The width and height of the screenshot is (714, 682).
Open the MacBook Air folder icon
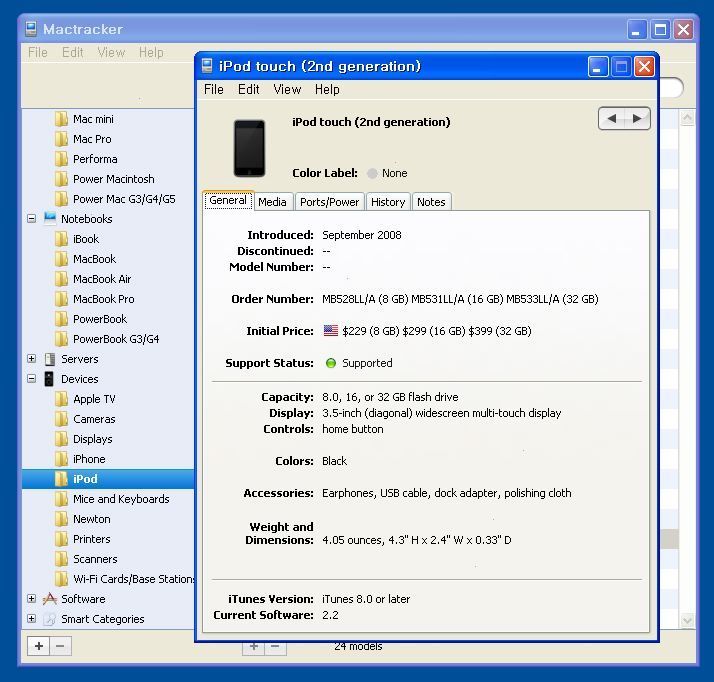point(61,279)
